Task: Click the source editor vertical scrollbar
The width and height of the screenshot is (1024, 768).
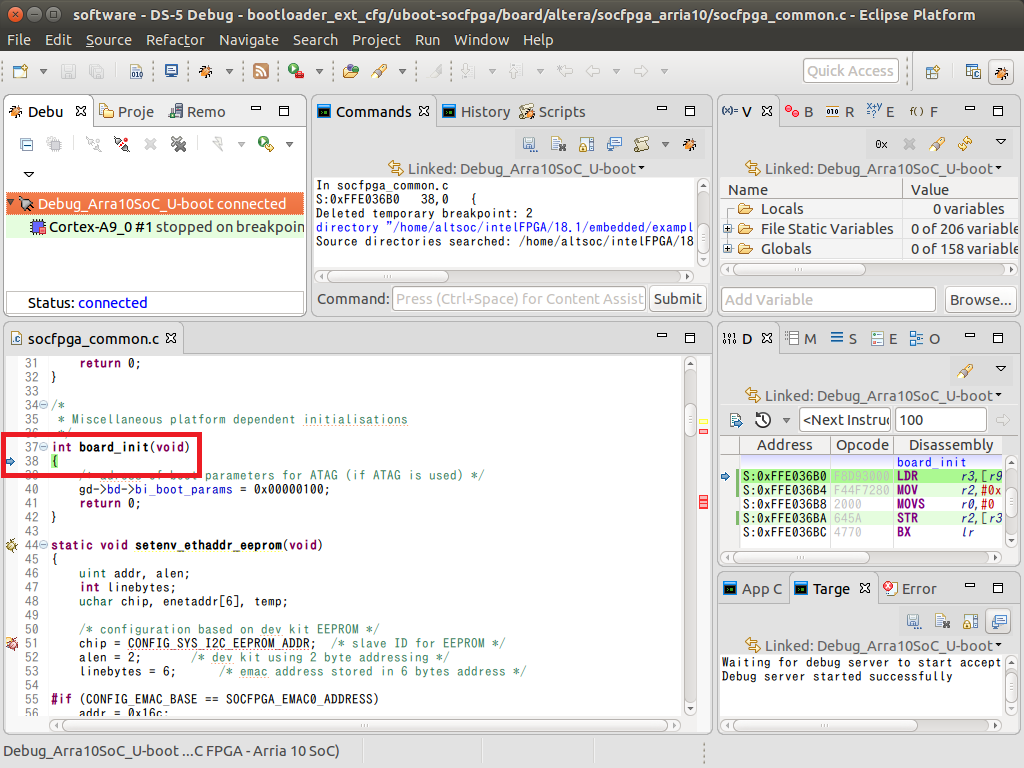Action: point(690,421)
